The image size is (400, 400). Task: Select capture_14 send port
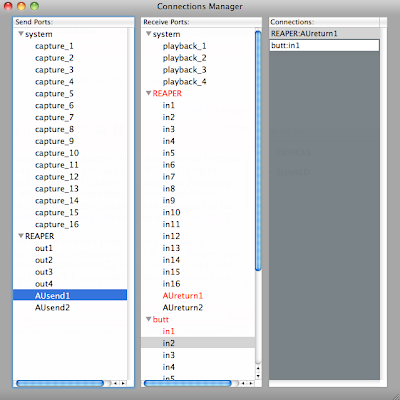(57, 201)
